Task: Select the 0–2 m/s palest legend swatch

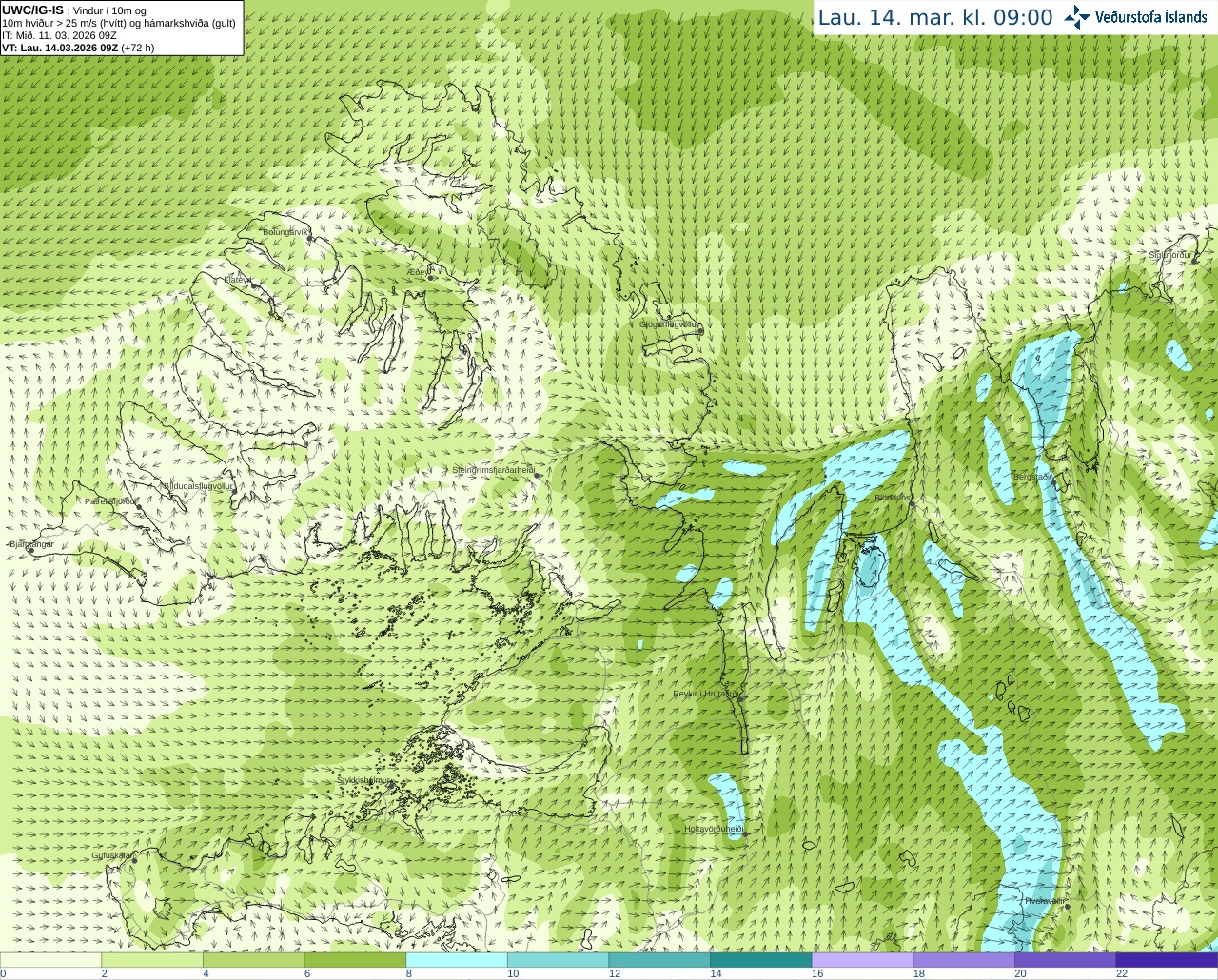Action: pyautogui.click(x=50, y=959)
